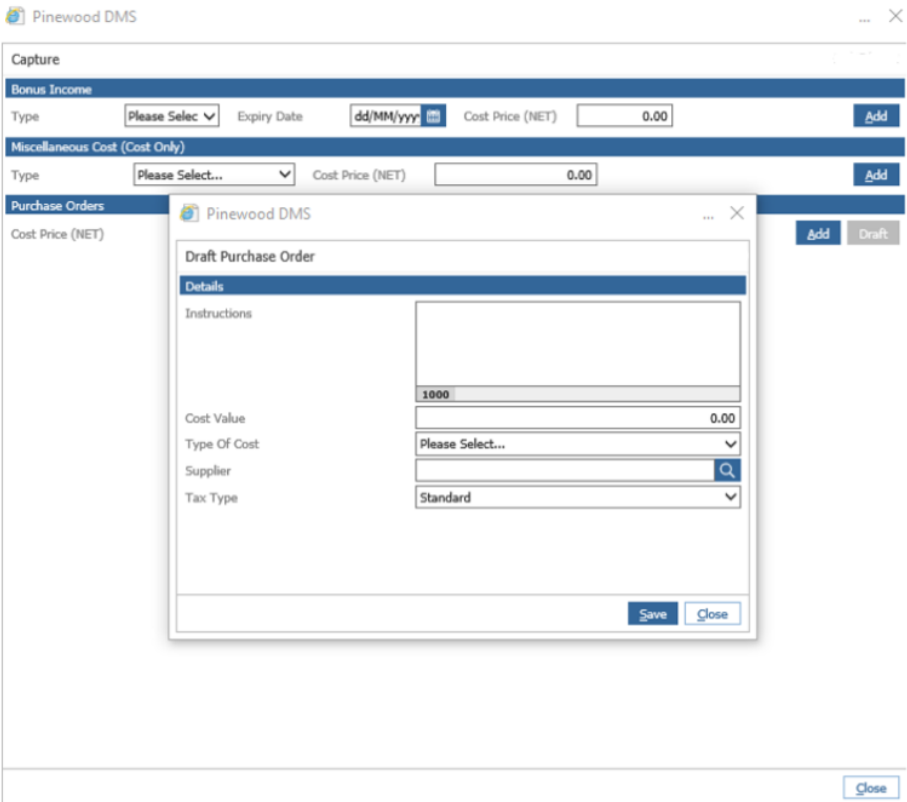Click the Cost Value field

click(578, 418)
